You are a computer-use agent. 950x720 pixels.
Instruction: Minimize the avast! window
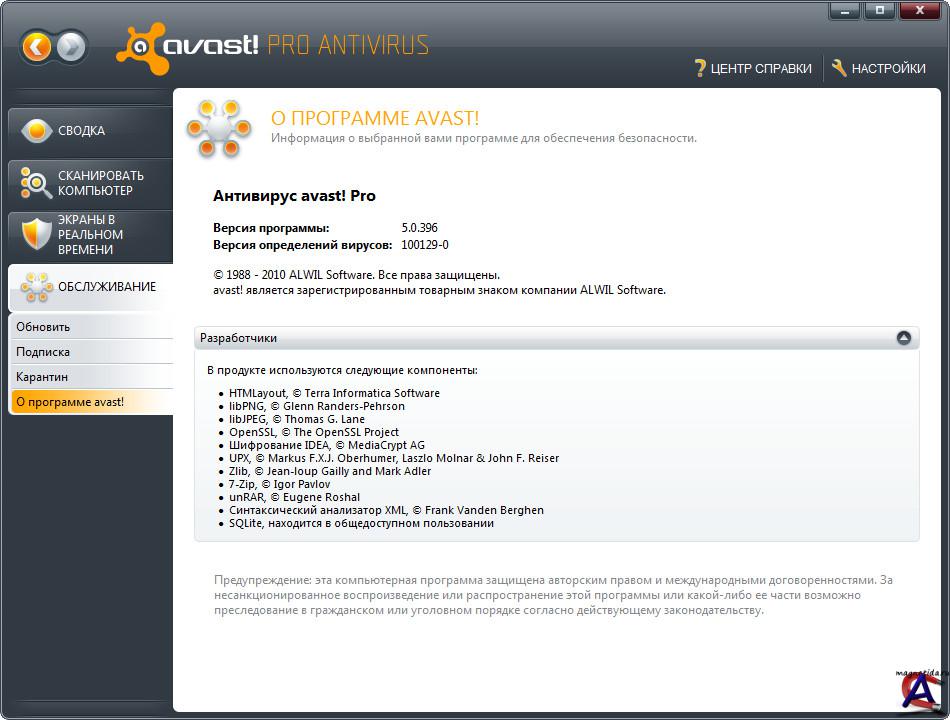point(844,10)
